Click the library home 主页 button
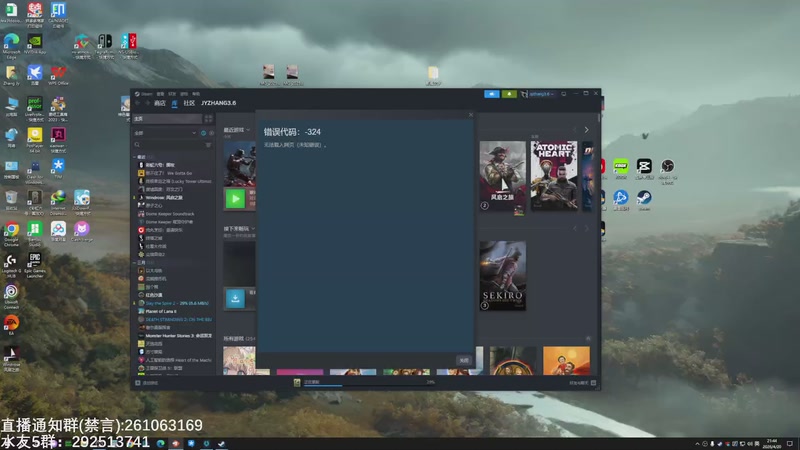This screenshot has width=800, height=450. click(x=167, y=118)
